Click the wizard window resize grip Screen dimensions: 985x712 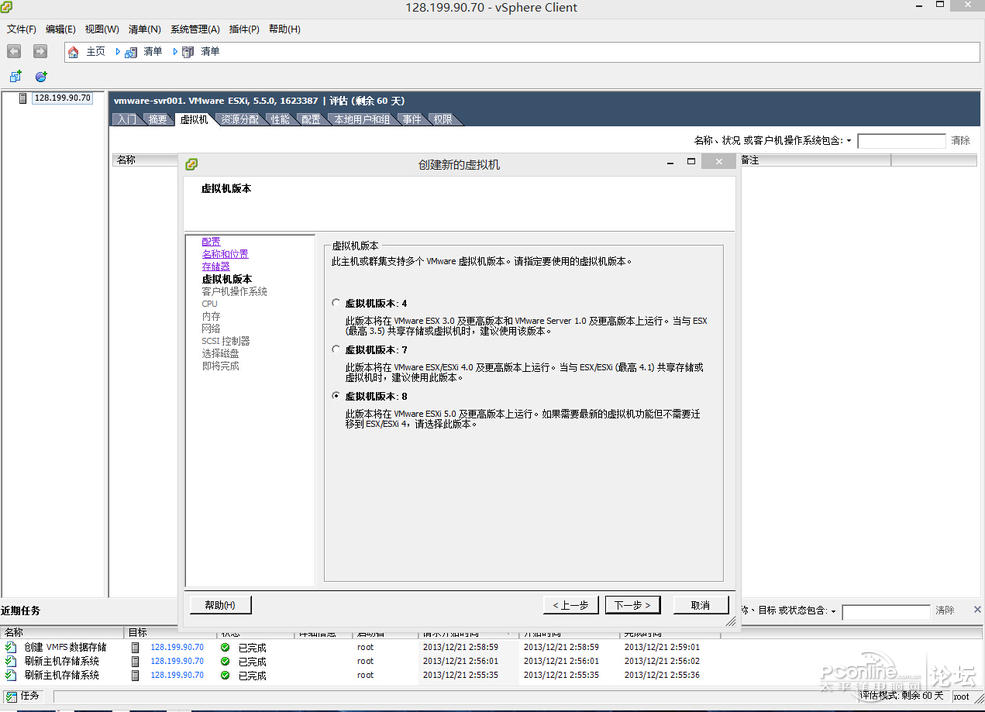point(731,622)
